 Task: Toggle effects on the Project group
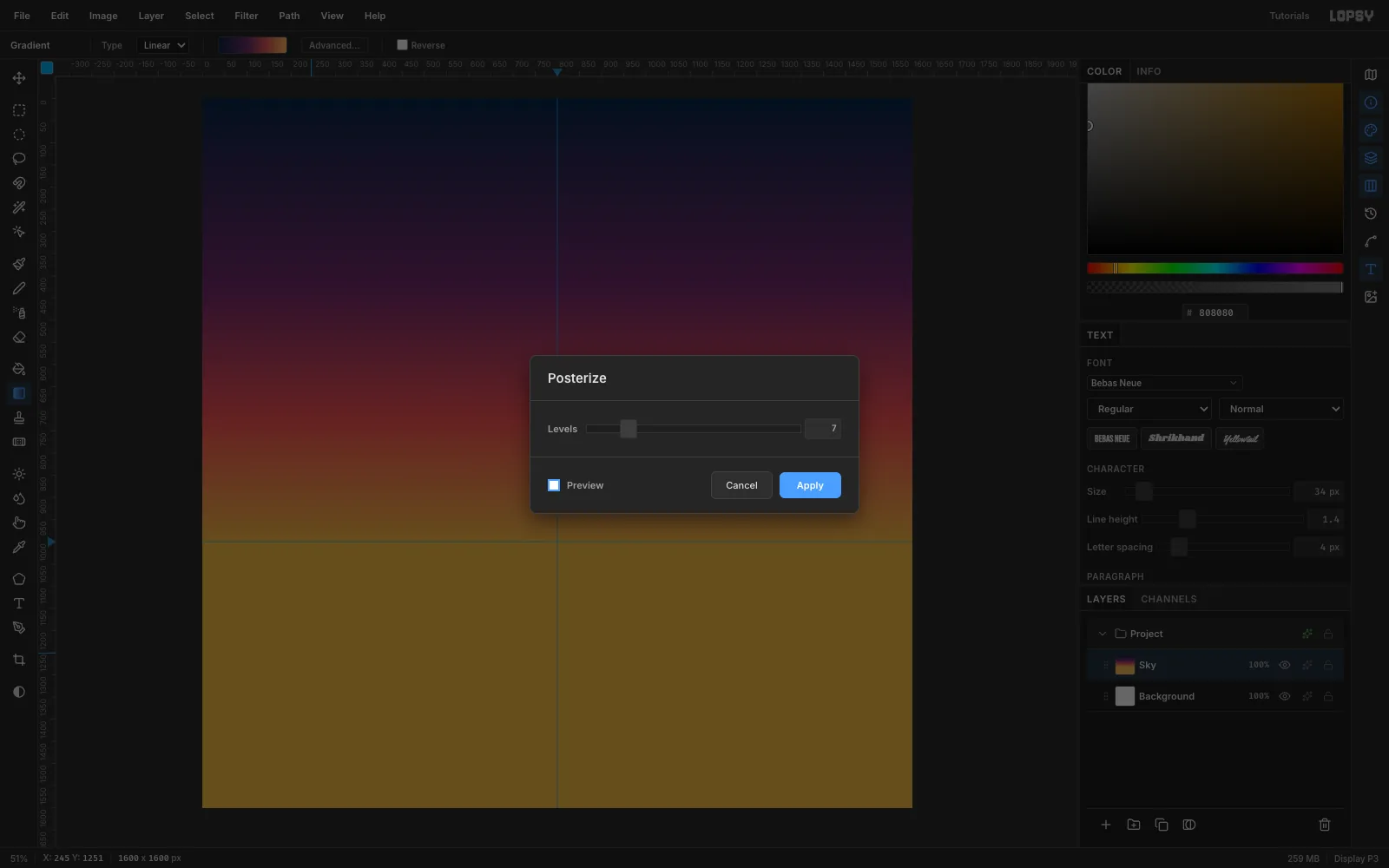[1307, 634]
